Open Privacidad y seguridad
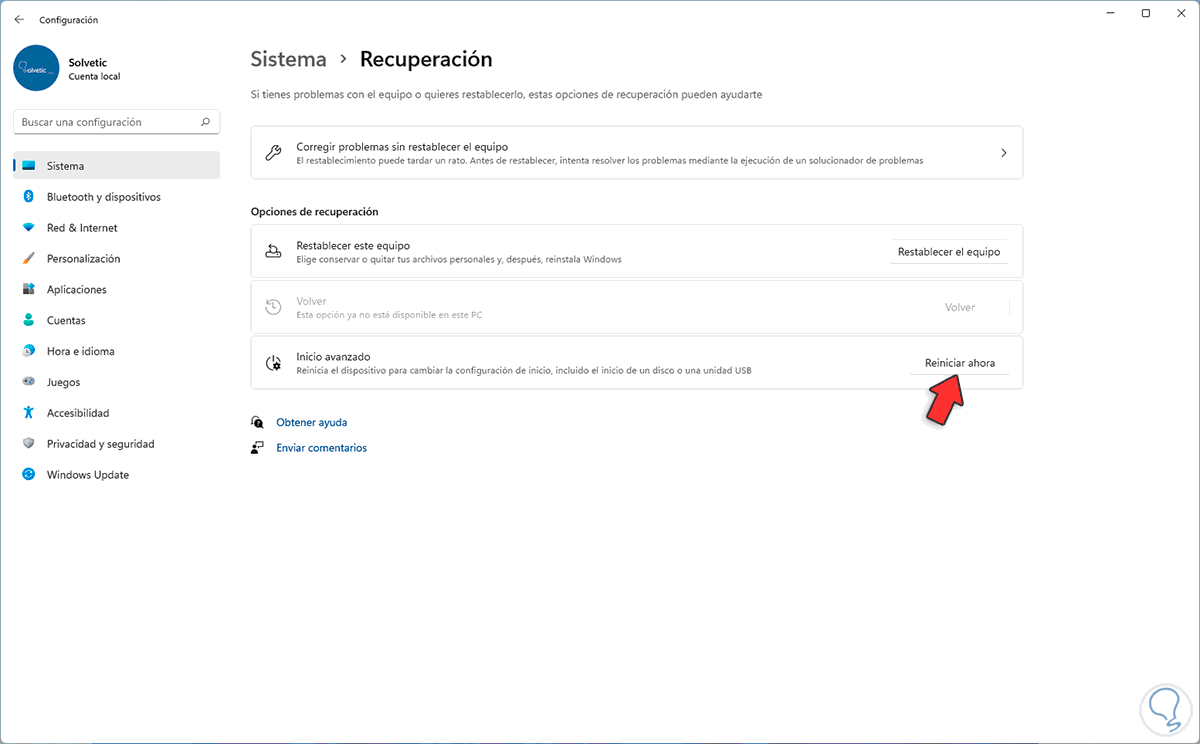Screen dimensions: 1200x744 [x=100, y=444]
